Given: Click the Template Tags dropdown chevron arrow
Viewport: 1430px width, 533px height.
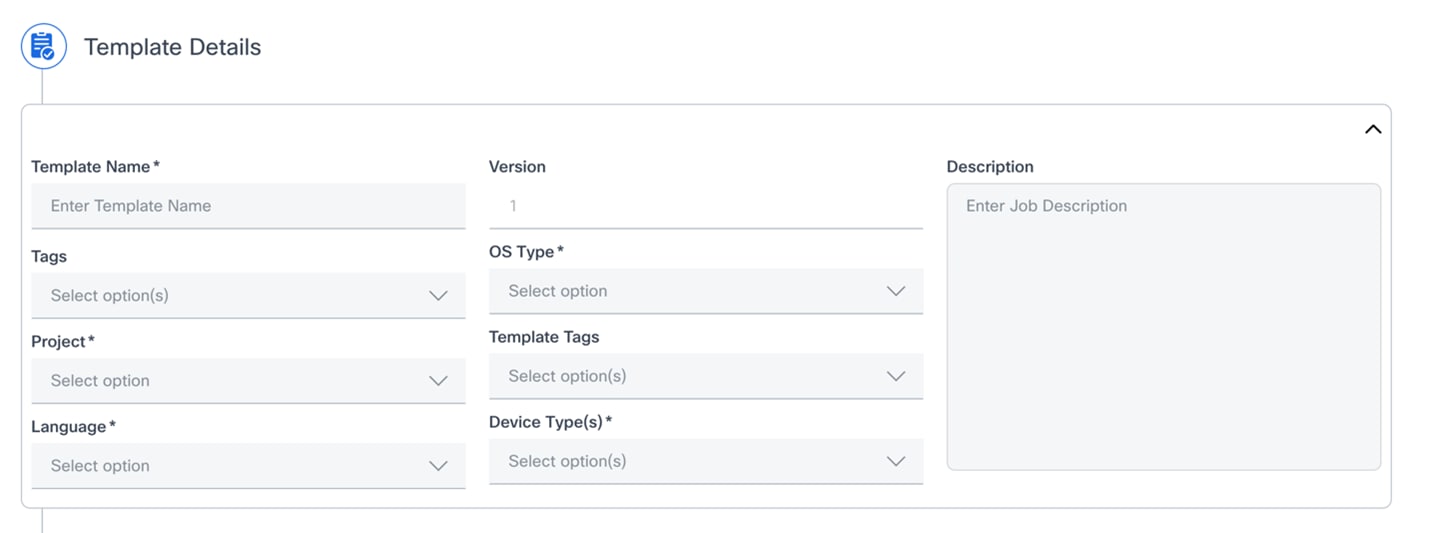Looking at the screenshot, I should coord(896,376).
